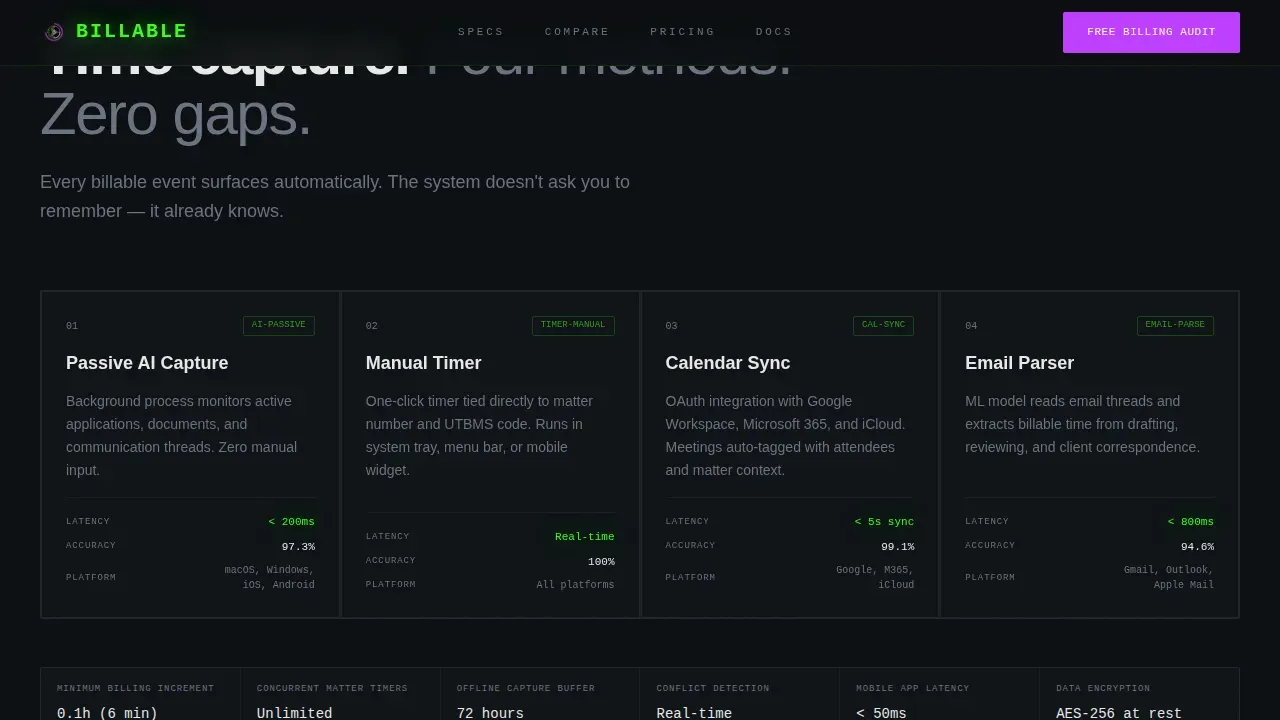Open the Specs nav item
The image size is (1280, 720).
(x=481, y=32)
